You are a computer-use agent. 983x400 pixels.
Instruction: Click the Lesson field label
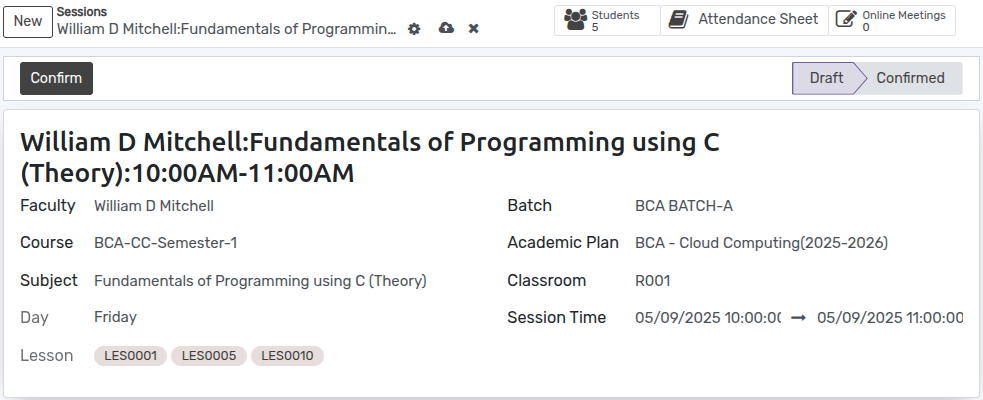tap(46, 355)
